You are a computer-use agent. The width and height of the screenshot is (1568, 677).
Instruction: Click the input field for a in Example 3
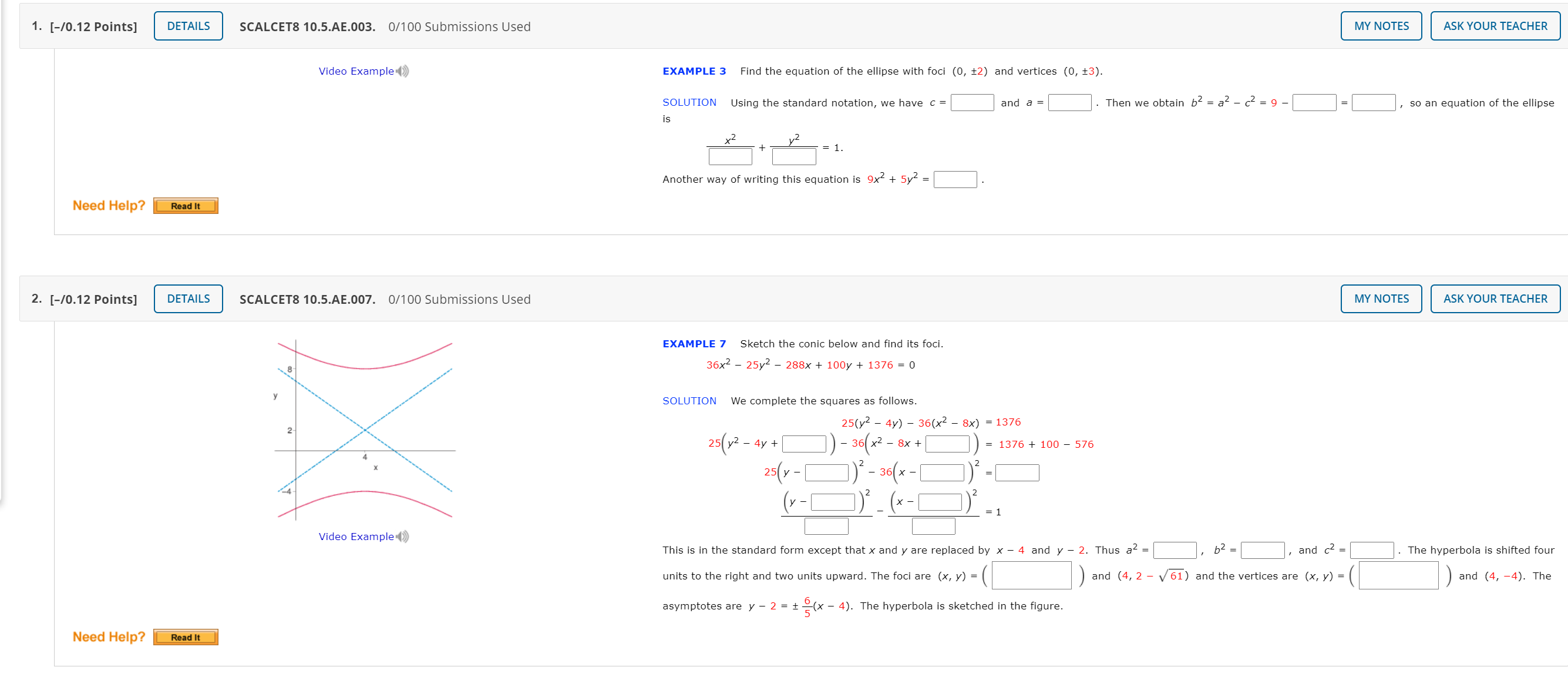click(x=1070, y=102)
